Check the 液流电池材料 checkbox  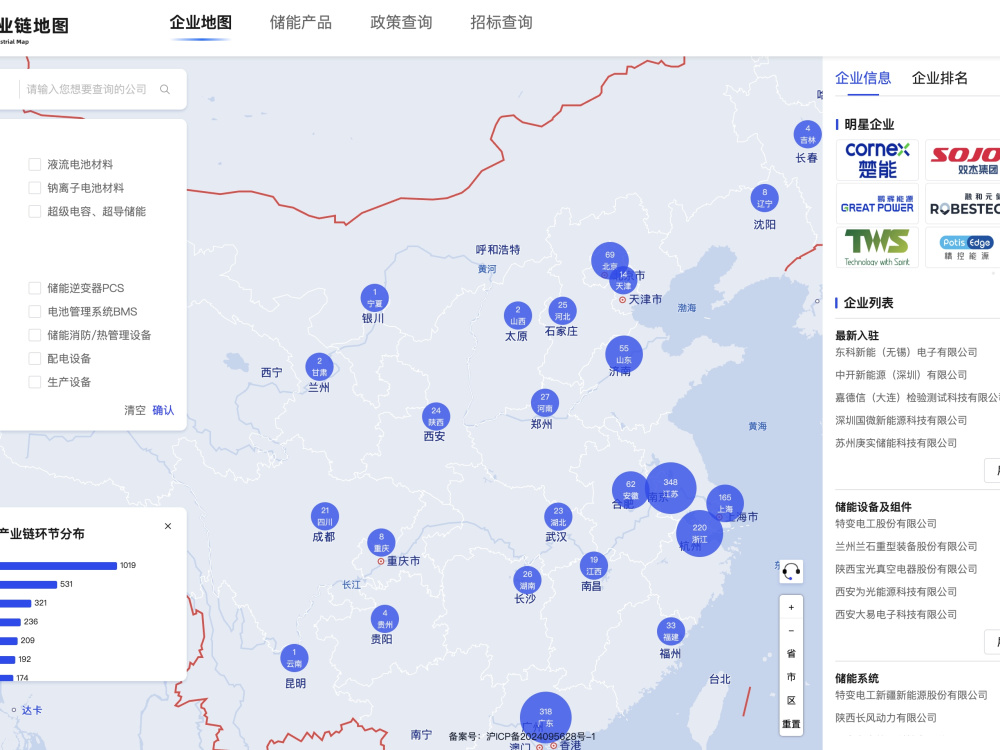coord(35,165)
